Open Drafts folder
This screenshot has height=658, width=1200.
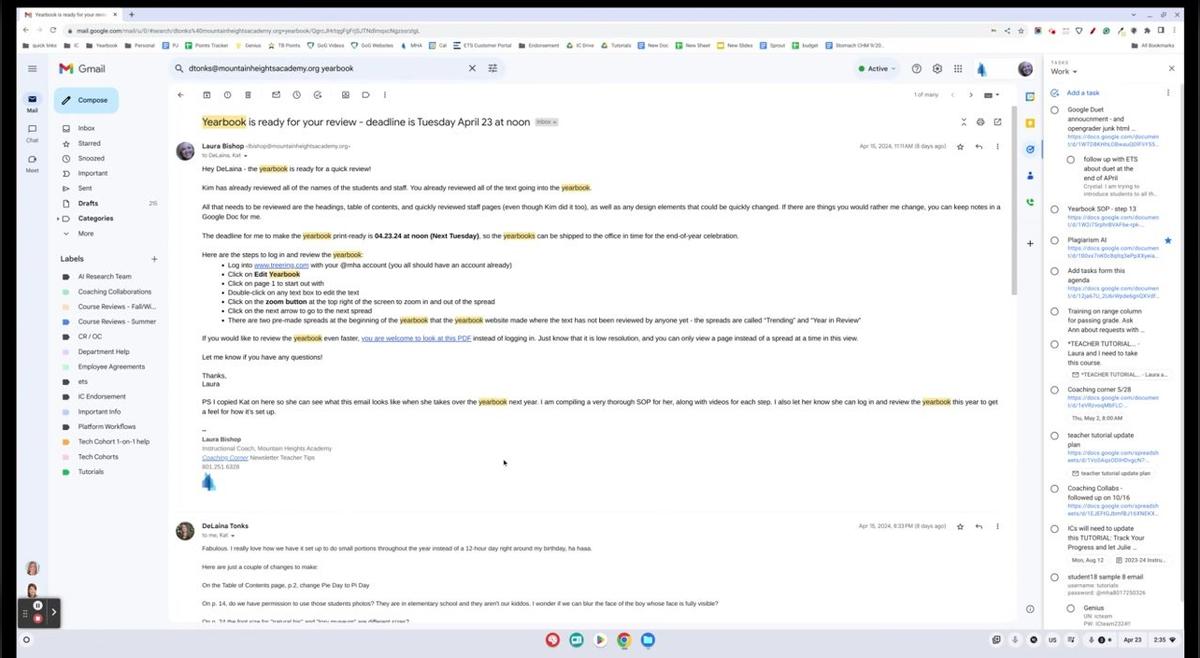pos(88,203)
